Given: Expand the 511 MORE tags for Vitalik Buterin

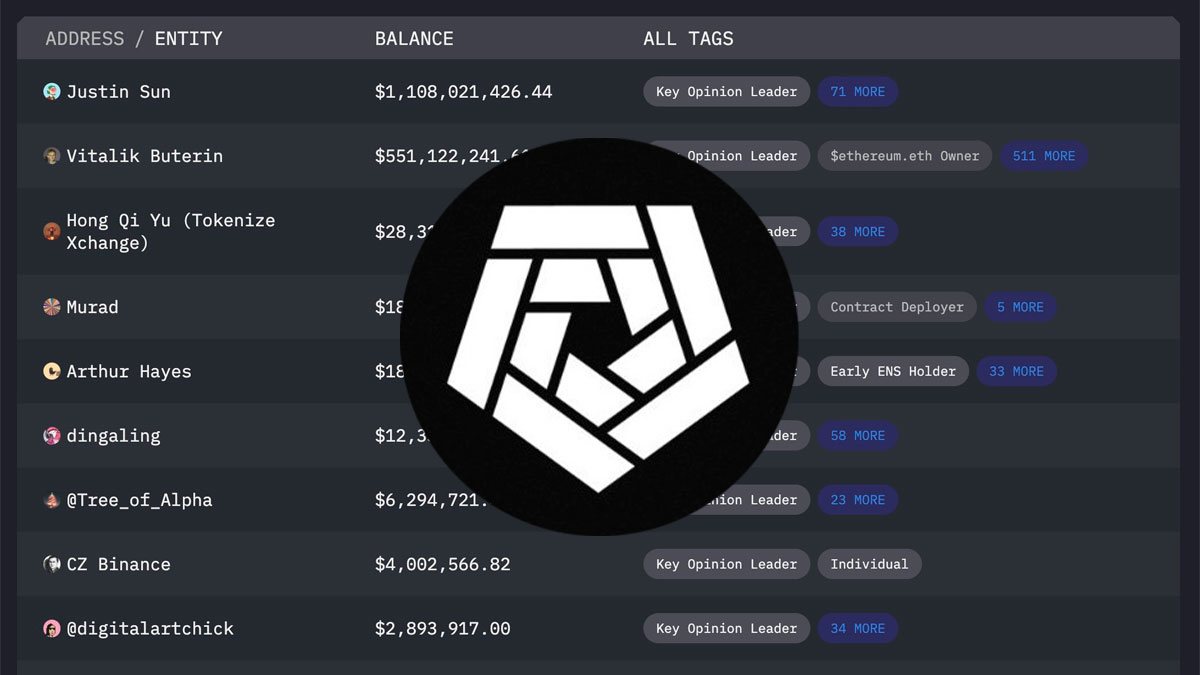Looking at the screenshot, I should coord(1044,156).
